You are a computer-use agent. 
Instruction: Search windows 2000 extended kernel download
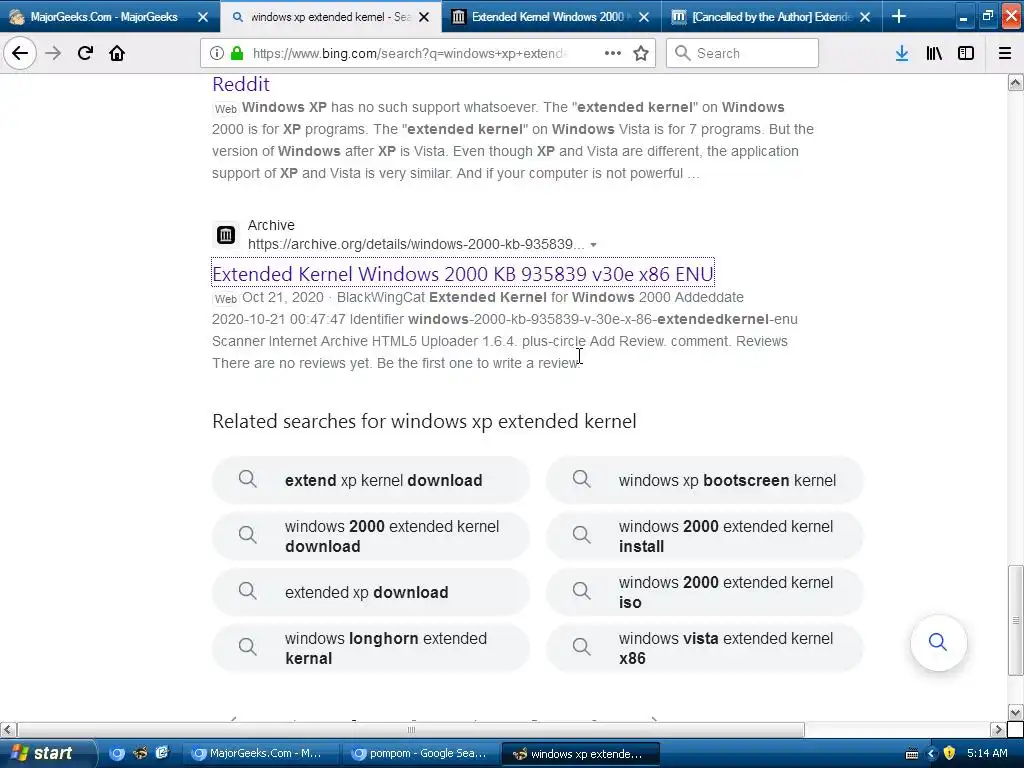click(x=371, y=536)
